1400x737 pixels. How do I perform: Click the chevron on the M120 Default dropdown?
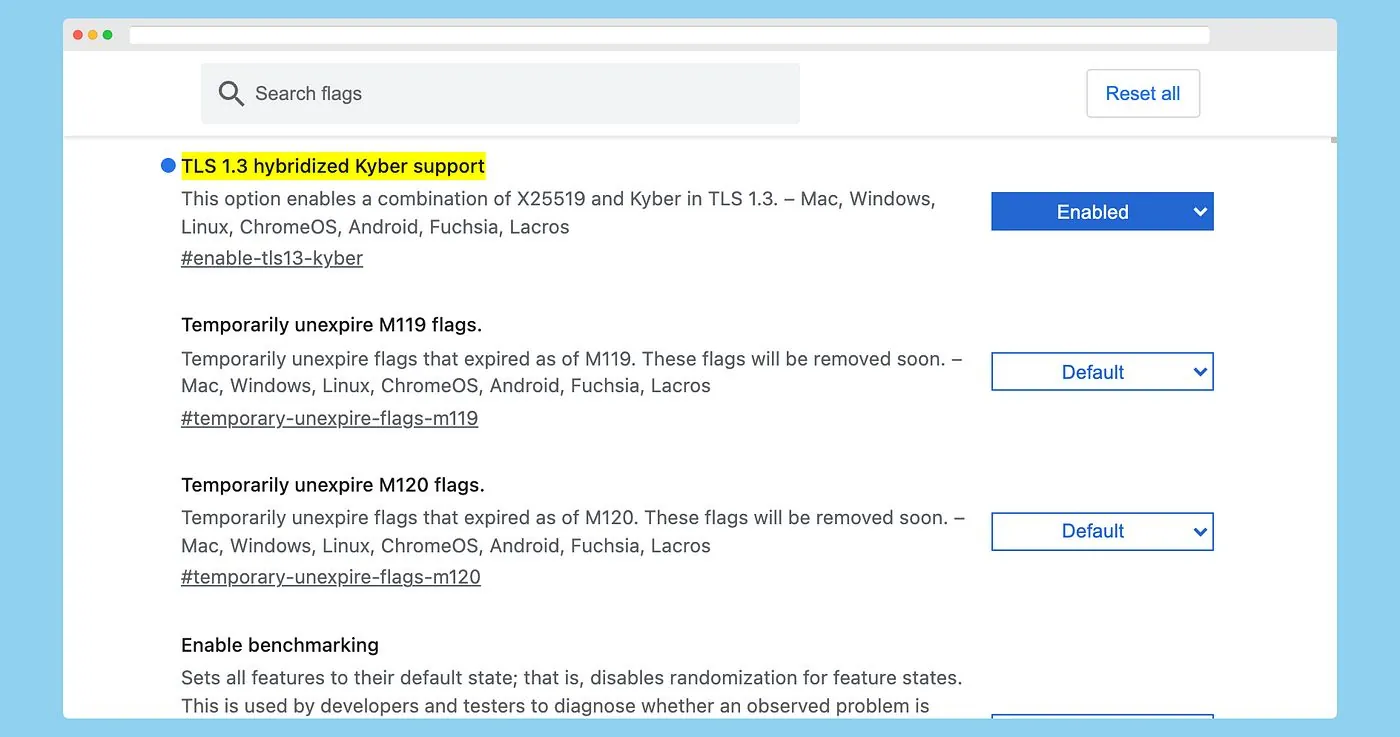click(1198, 531)
